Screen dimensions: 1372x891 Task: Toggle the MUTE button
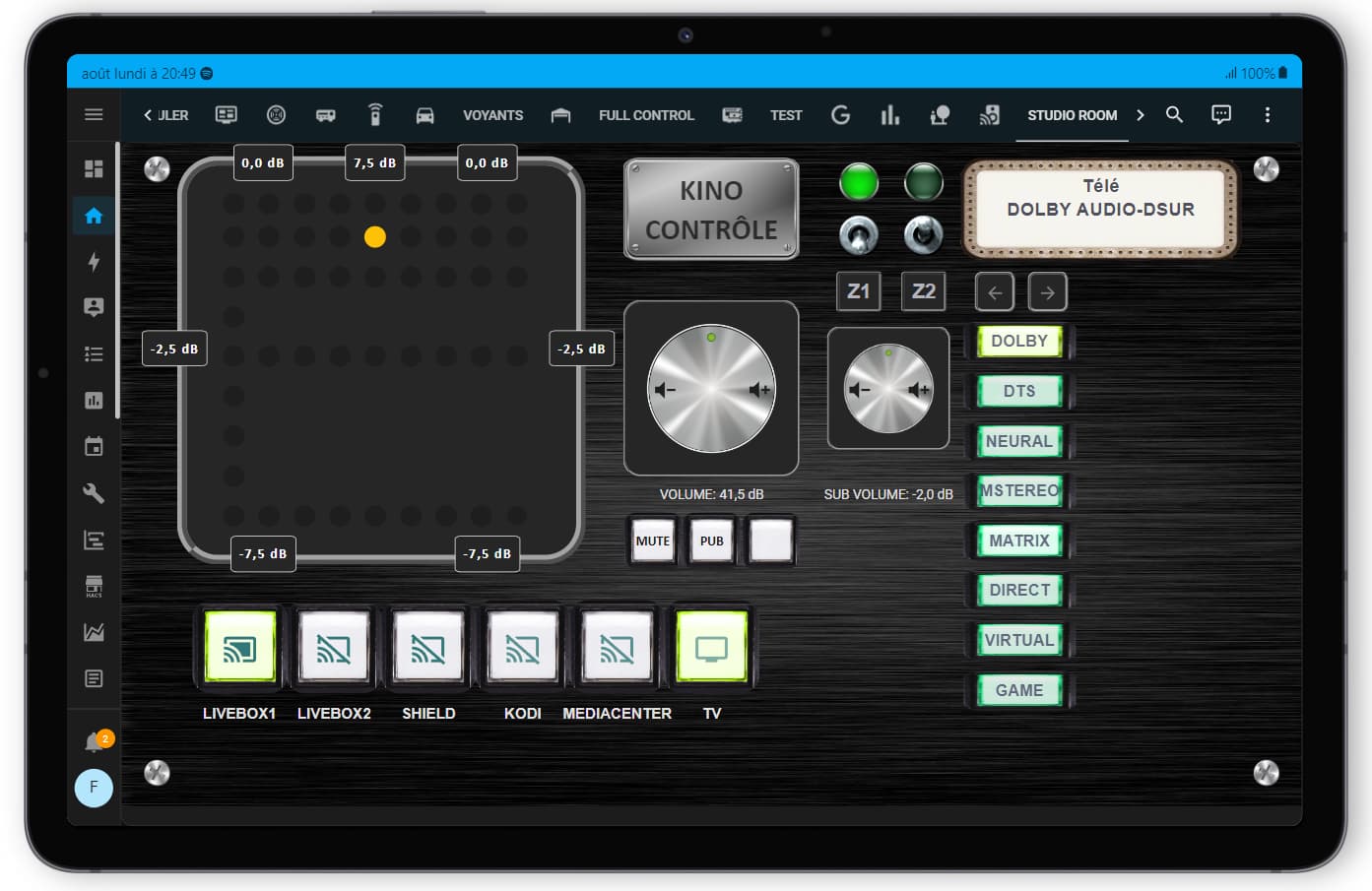coord(653,541)
